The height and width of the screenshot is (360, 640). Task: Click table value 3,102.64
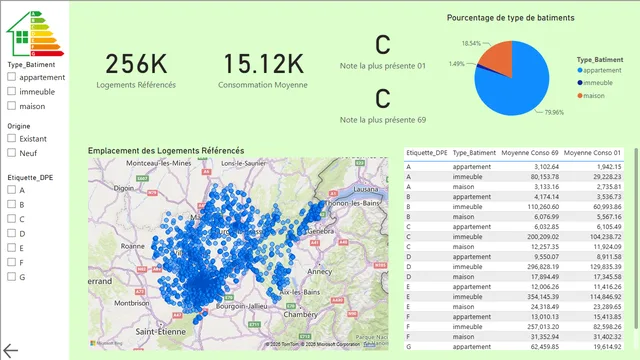pyautogui.click(x=547, y=167)
